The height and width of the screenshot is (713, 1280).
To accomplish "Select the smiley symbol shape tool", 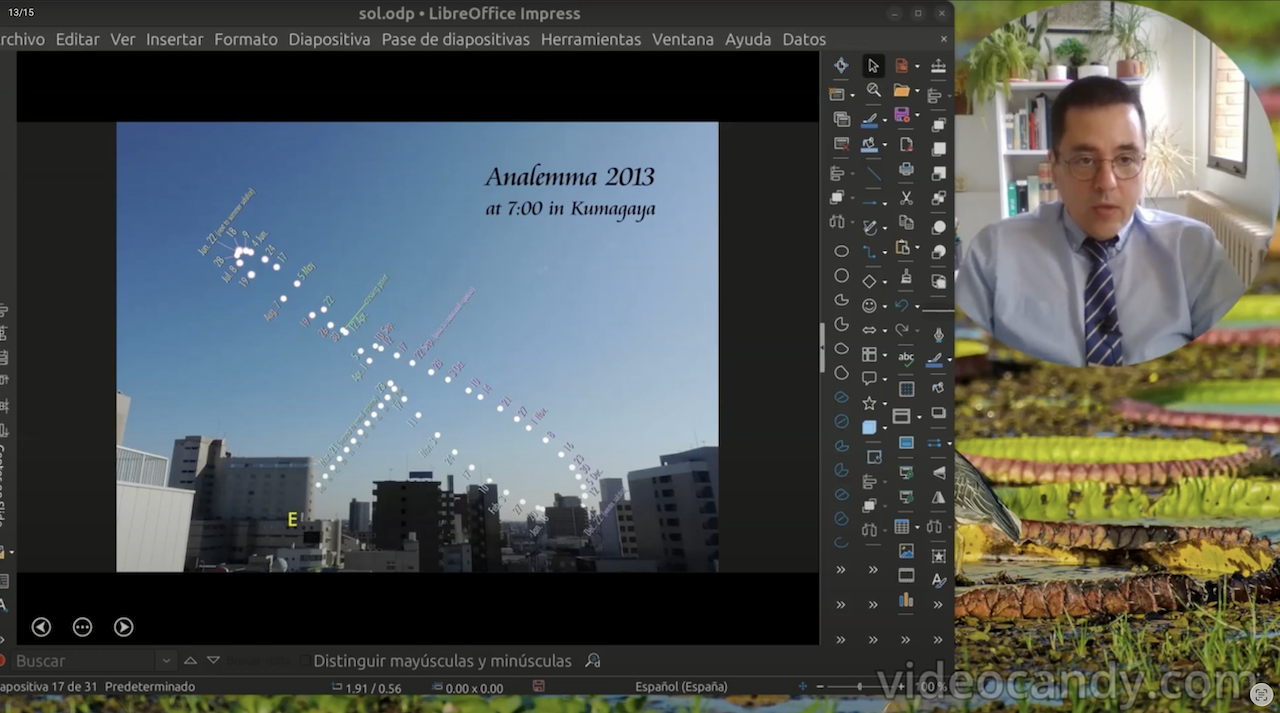I will click(869, 305).
